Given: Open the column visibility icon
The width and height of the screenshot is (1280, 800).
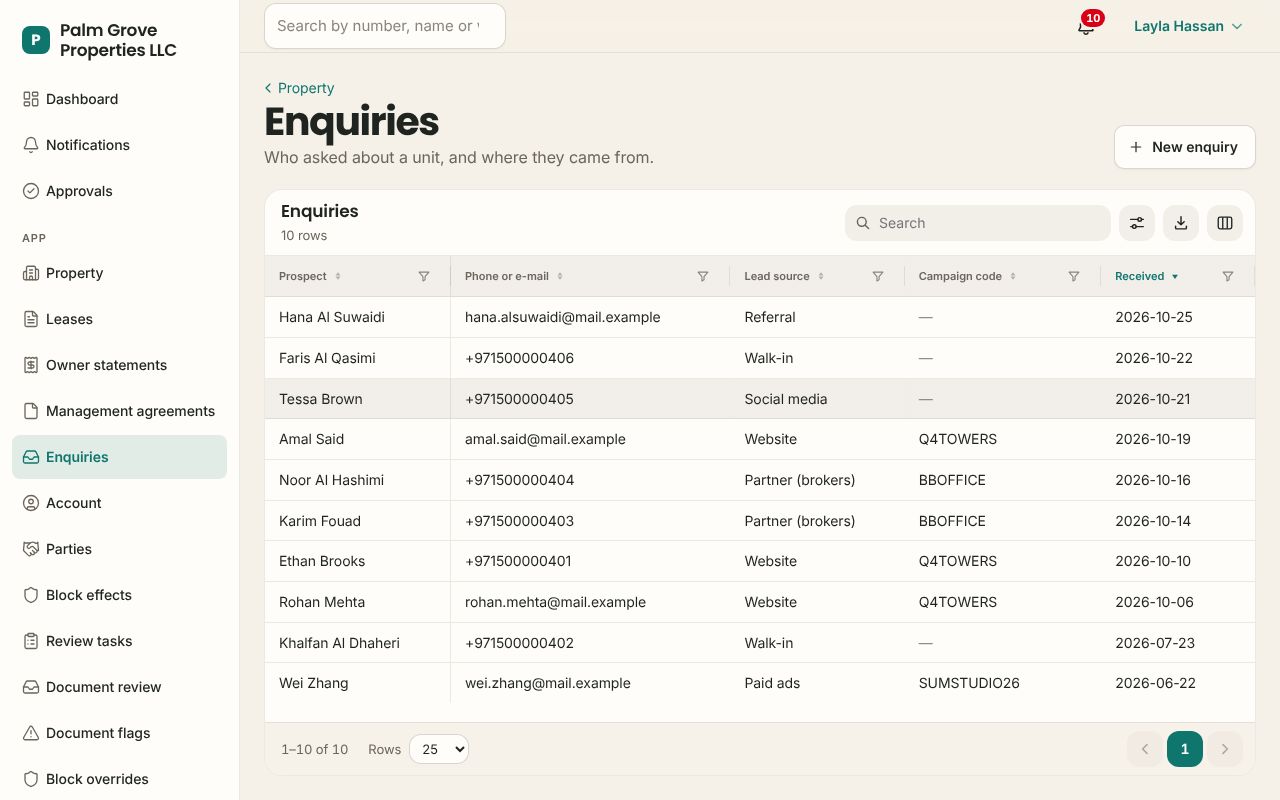Looking at the screenshot, I should point(1225,223).
